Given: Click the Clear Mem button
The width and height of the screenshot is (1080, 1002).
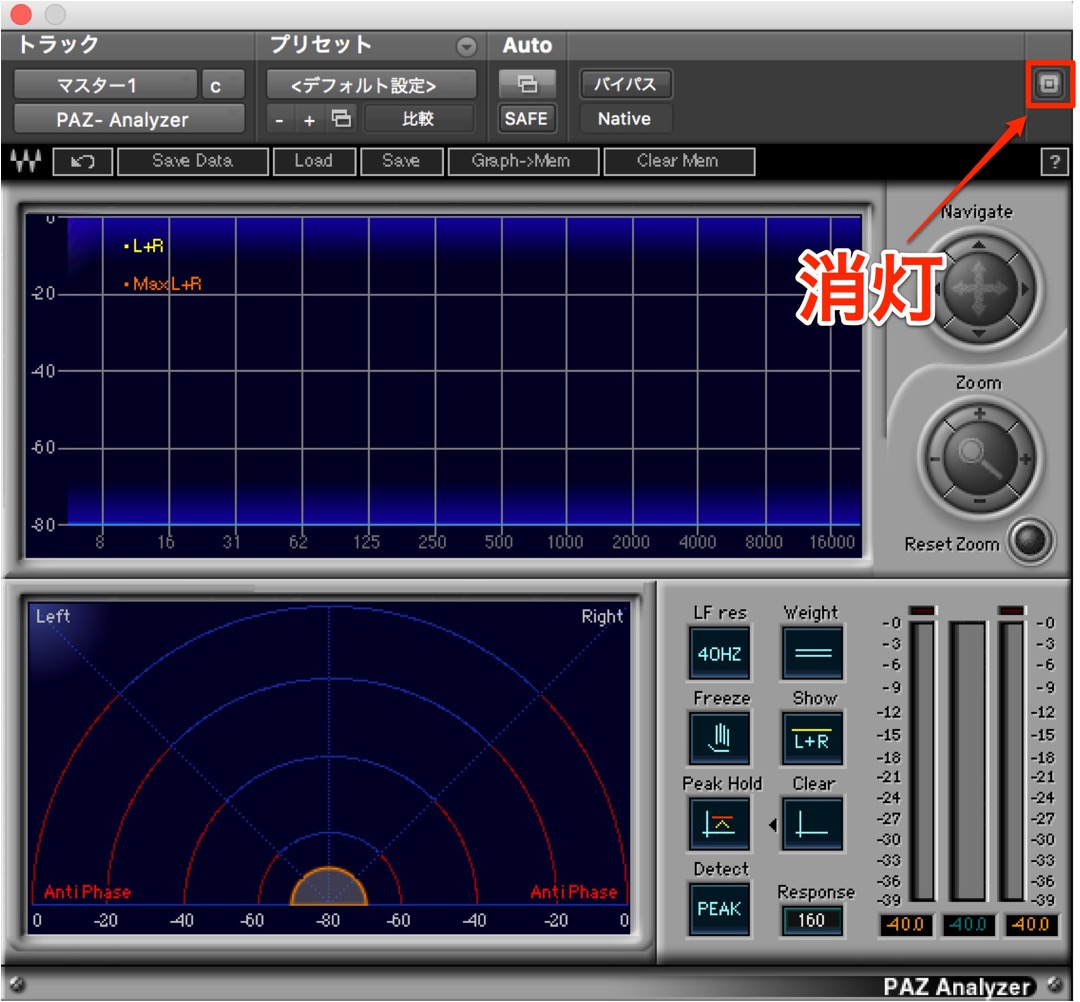Looking at the screenshot, I should coord(678,162).
